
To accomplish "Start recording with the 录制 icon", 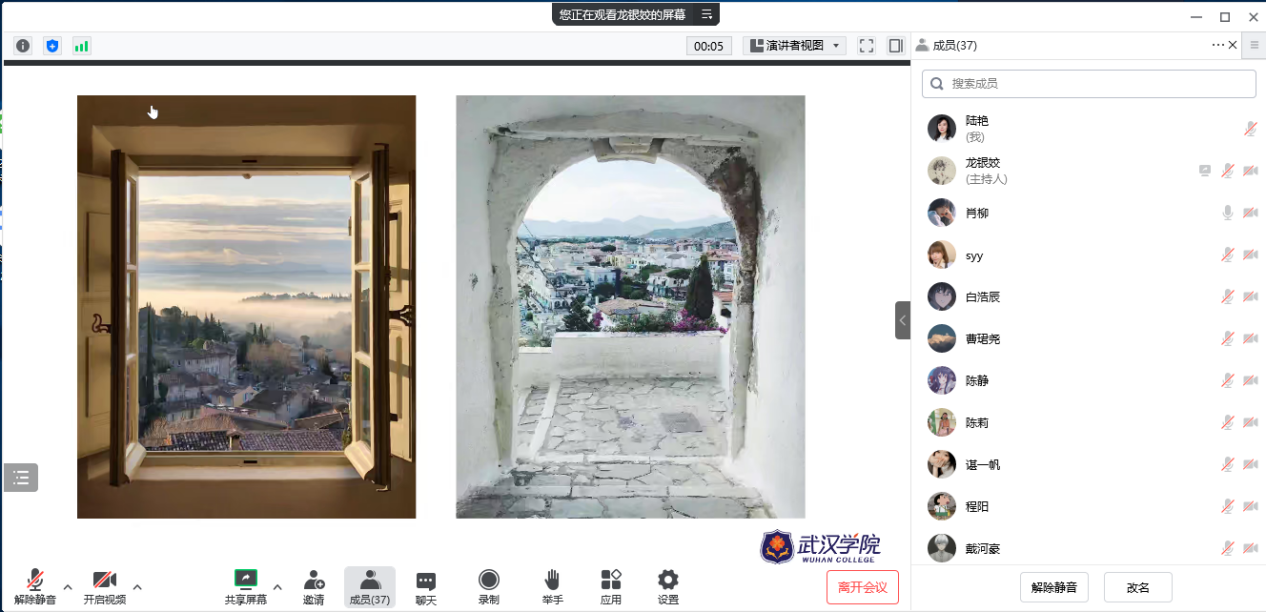I will tap(488, 587).
